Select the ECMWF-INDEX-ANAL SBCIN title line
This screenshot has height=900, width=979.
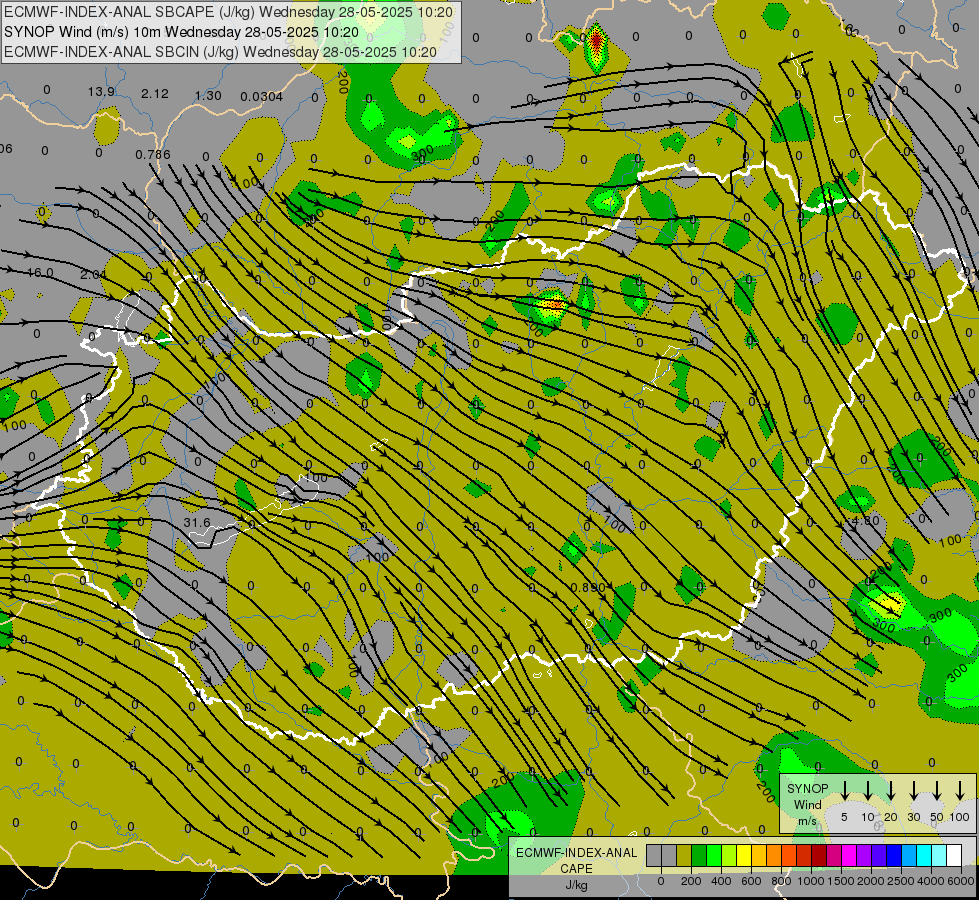click(220, 52)
